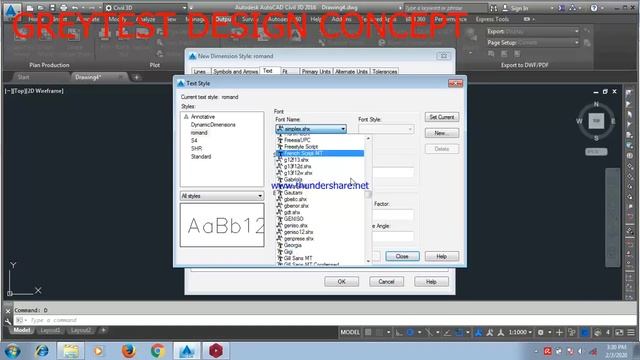The image size is (640, 360).
Task: Open the All styles filter dropdown
Action: [x=222, y=196]
